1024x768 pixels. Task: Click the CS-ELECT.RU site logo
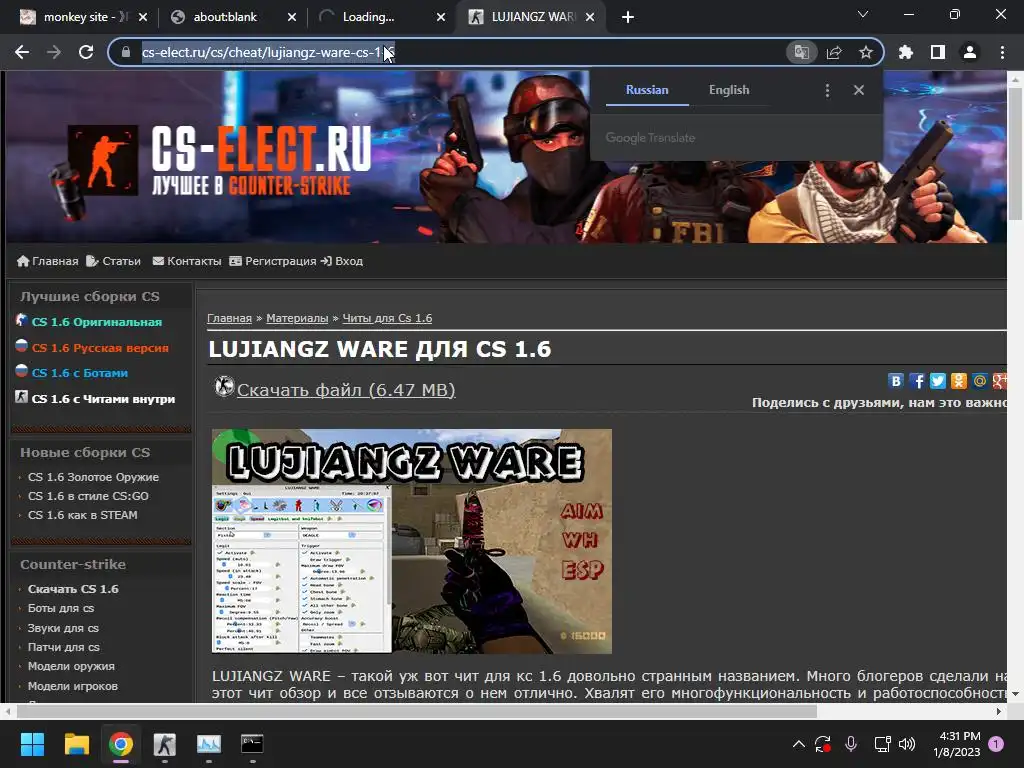(x=220, y=161)
